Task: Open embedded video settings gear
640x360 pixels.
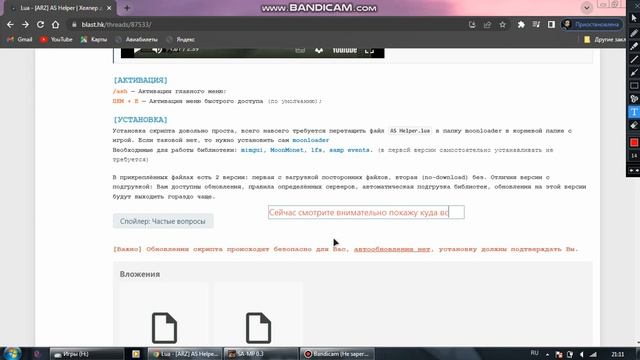Action: pos(319,50)
